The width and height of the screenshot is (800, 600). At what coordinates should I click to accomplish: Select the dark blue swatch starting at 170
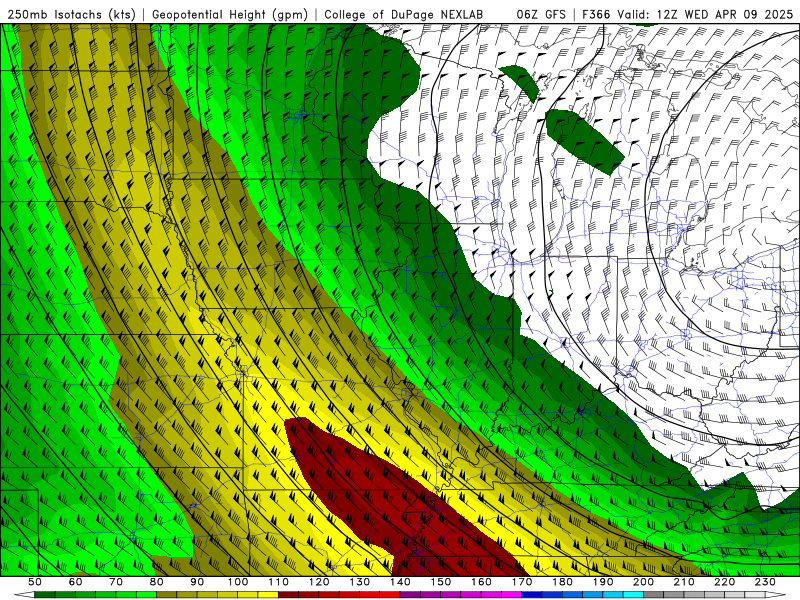click(532, 594)
